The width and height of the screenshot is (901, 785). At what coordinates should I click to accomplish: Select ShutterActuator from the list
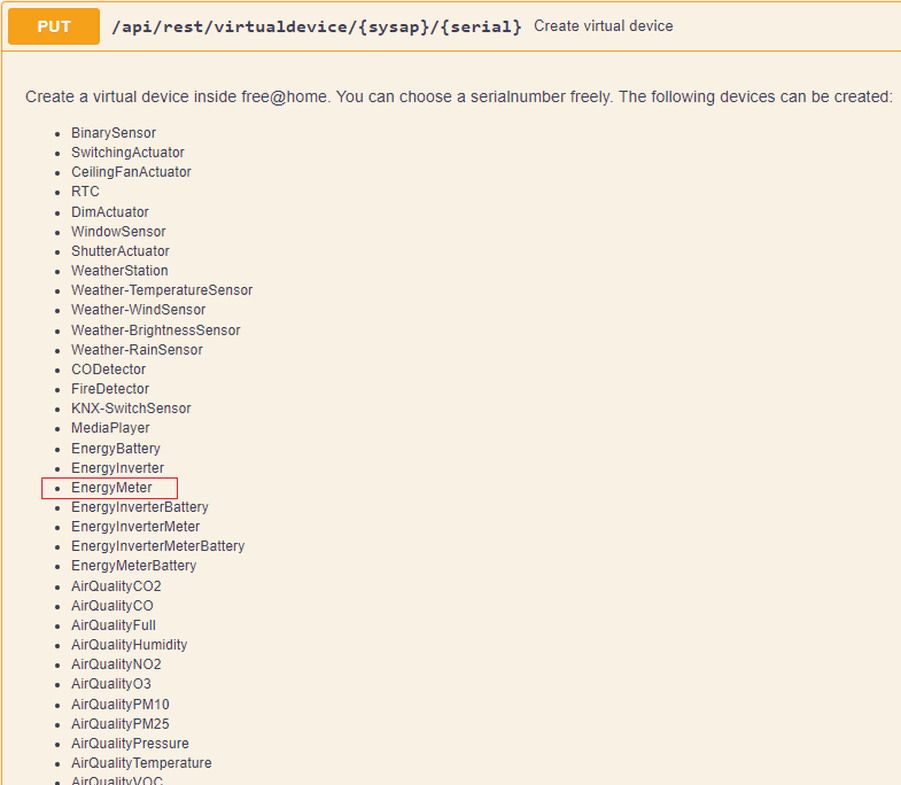pos(120,251)
